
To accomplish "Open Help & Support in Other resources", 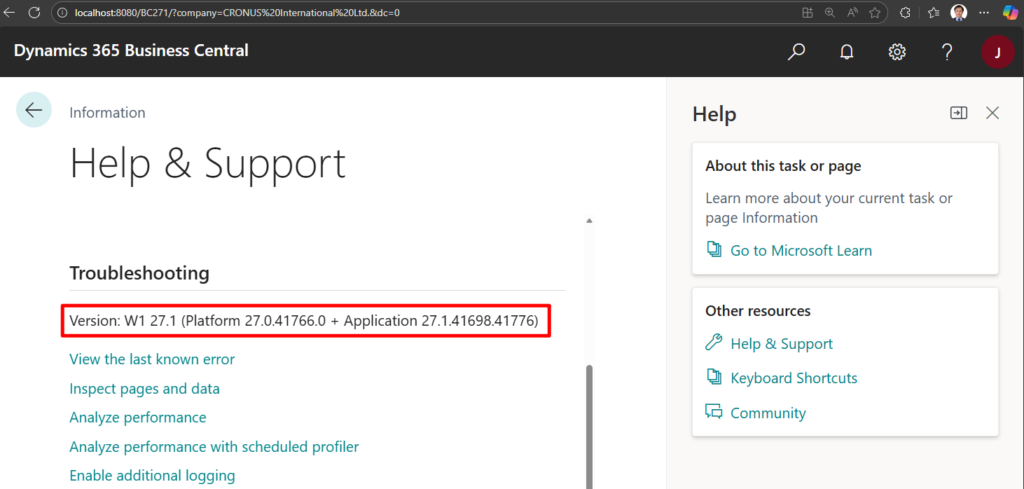I will pos(781,343).
